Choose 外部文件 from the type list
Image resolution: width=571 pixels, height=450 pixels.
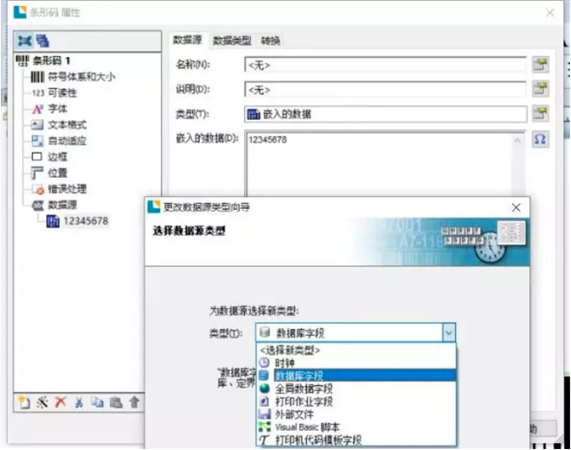click(x=356, y=414)
